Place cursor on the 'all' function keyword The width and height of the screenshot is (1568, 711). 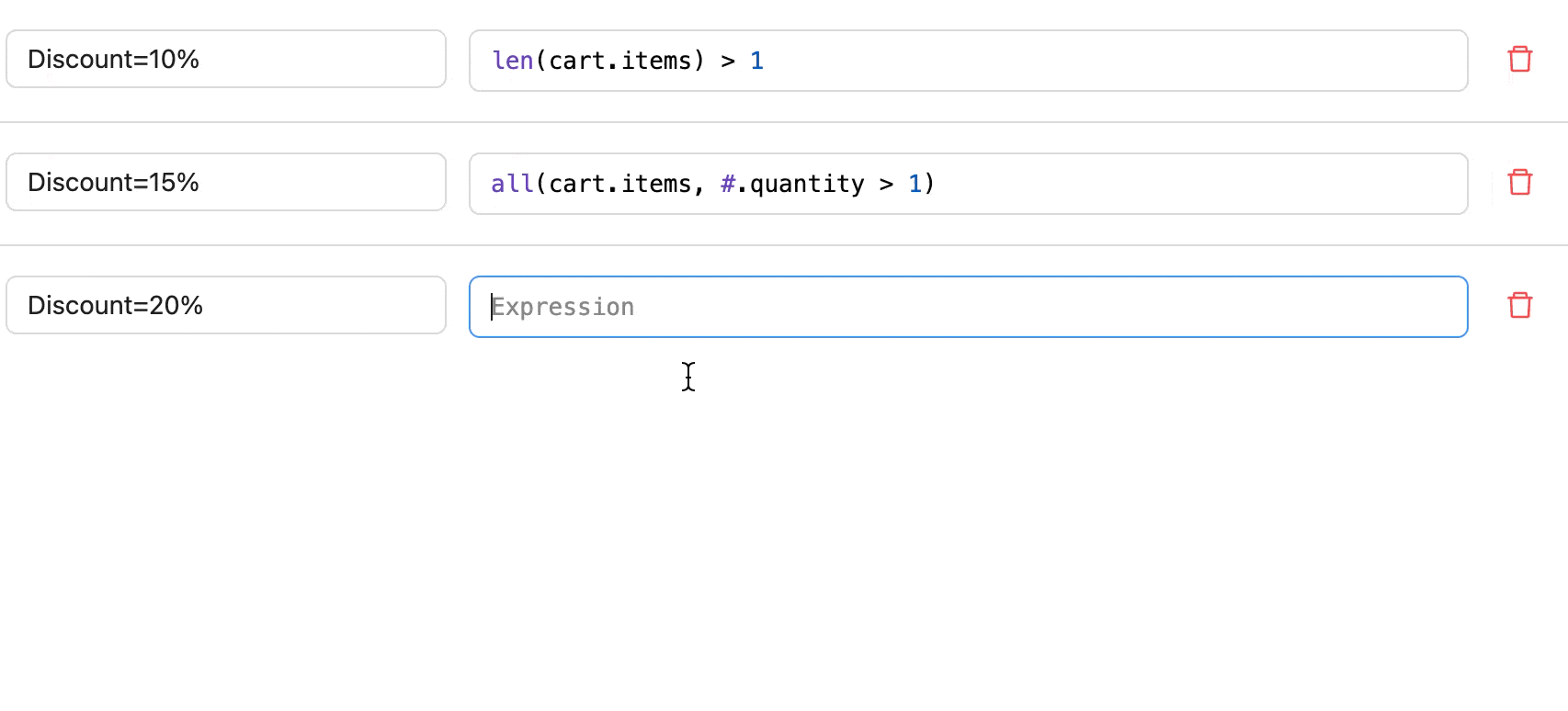point(512,184)
